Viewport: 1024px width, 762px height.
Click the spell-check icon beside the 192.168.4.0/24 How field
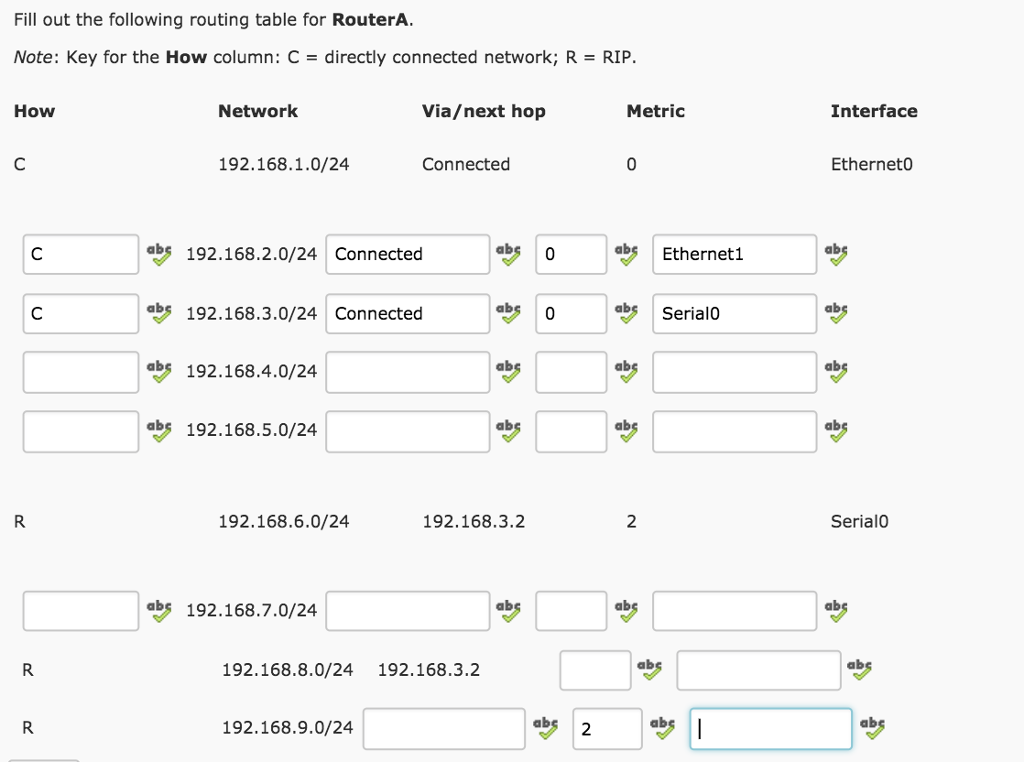(159, 372)
